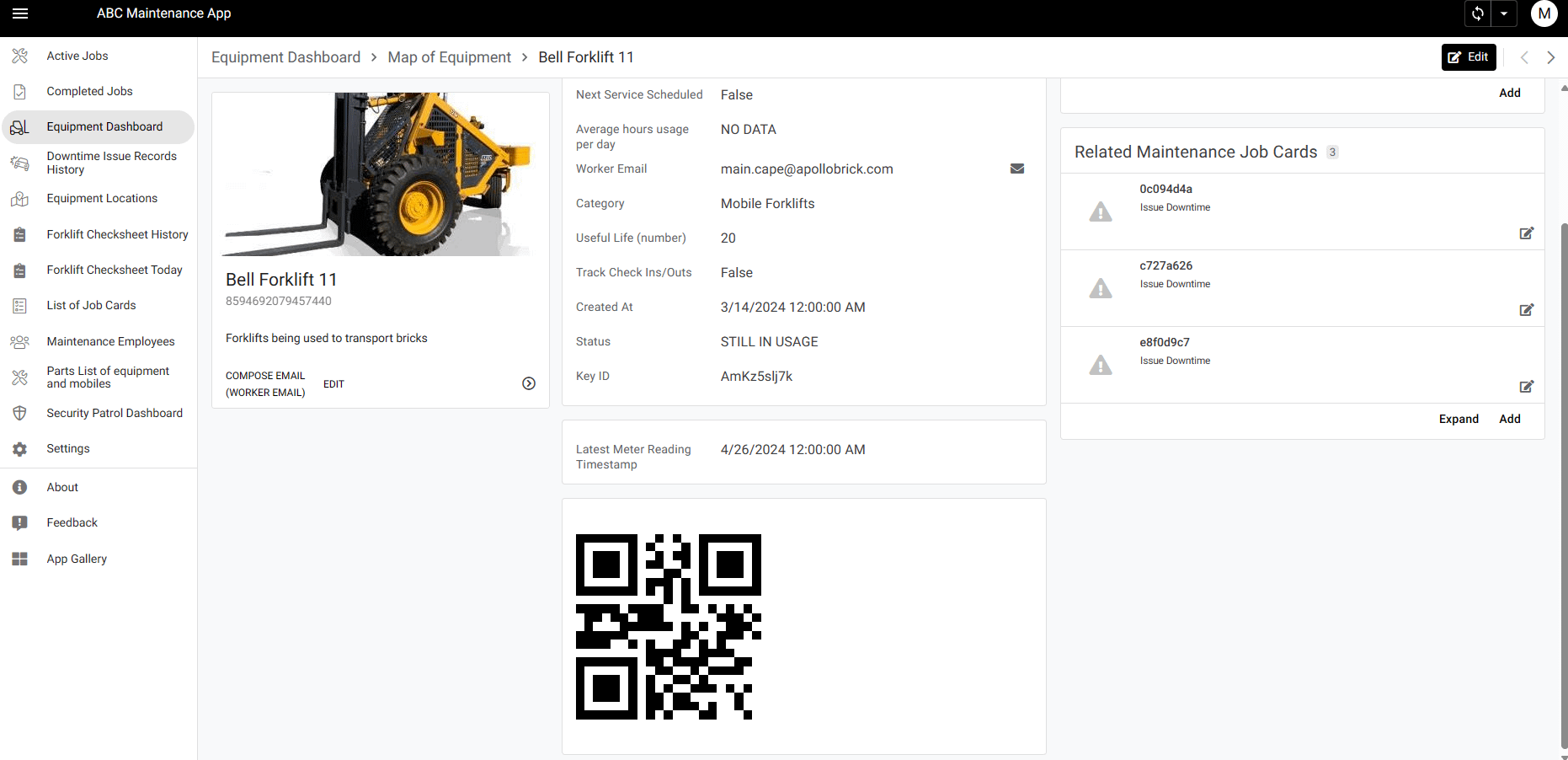Open dropdown arrow next to sync
Screen dimensions: 1568x760
[1504, 13]
